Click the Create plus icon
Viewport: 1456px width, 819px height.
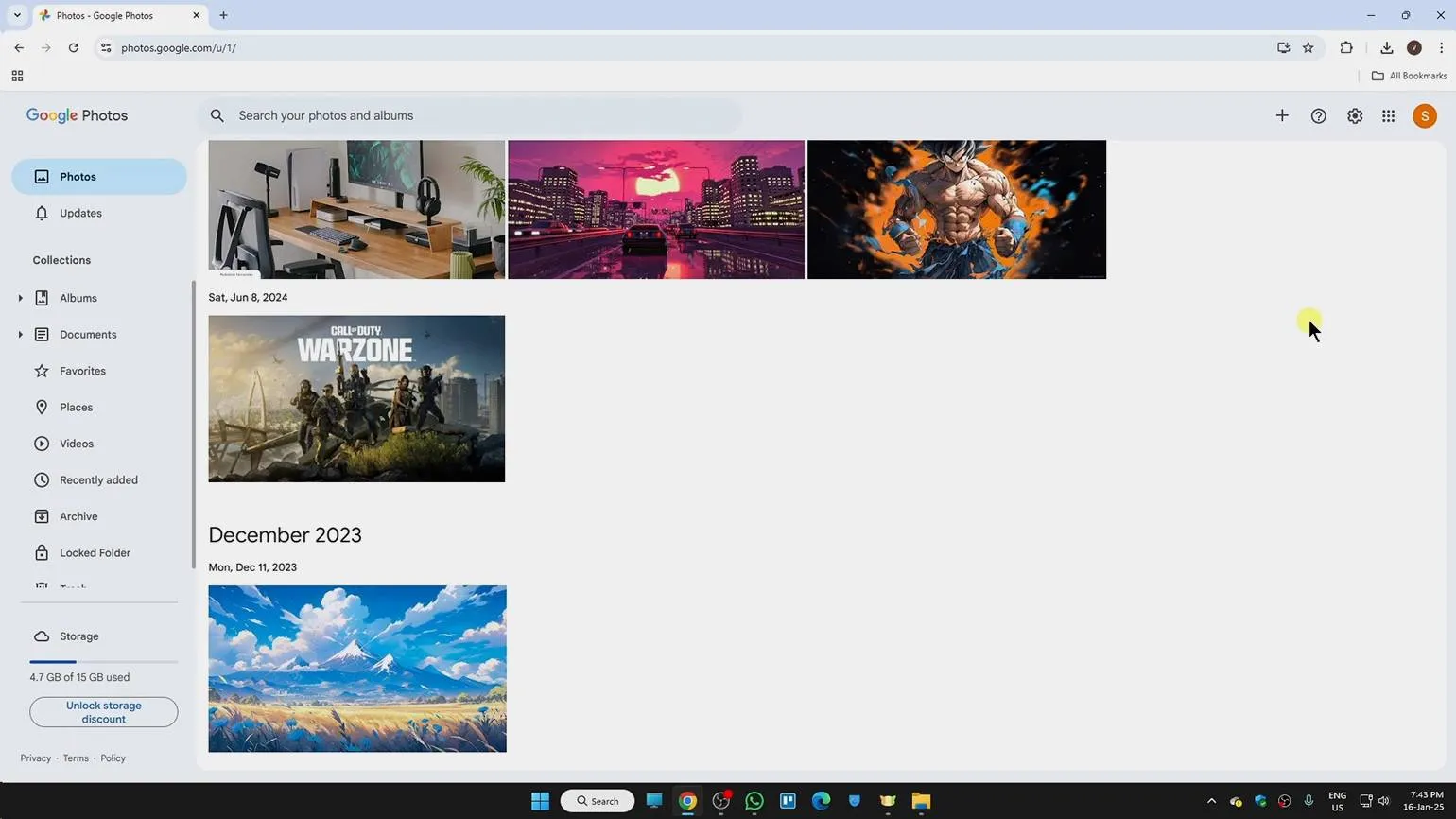pos(1282,115)
